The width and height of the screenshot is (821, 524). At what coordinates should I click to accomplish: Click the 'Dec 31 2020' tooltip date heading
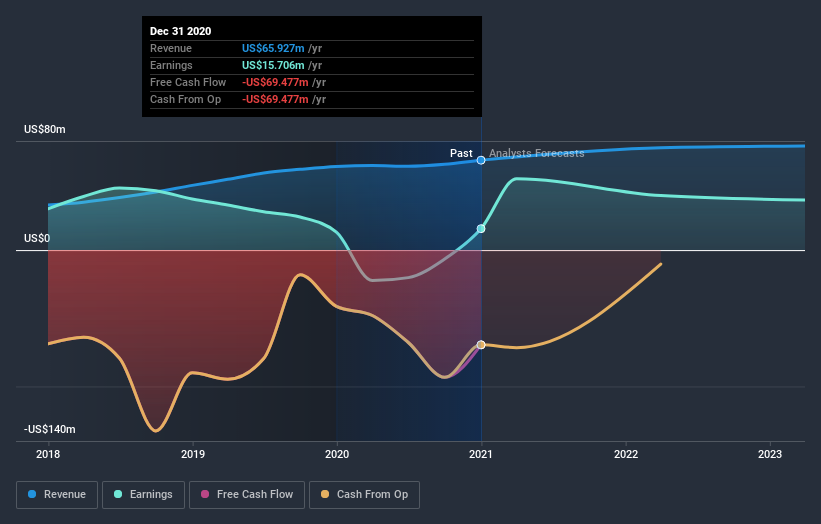[181, 31]
